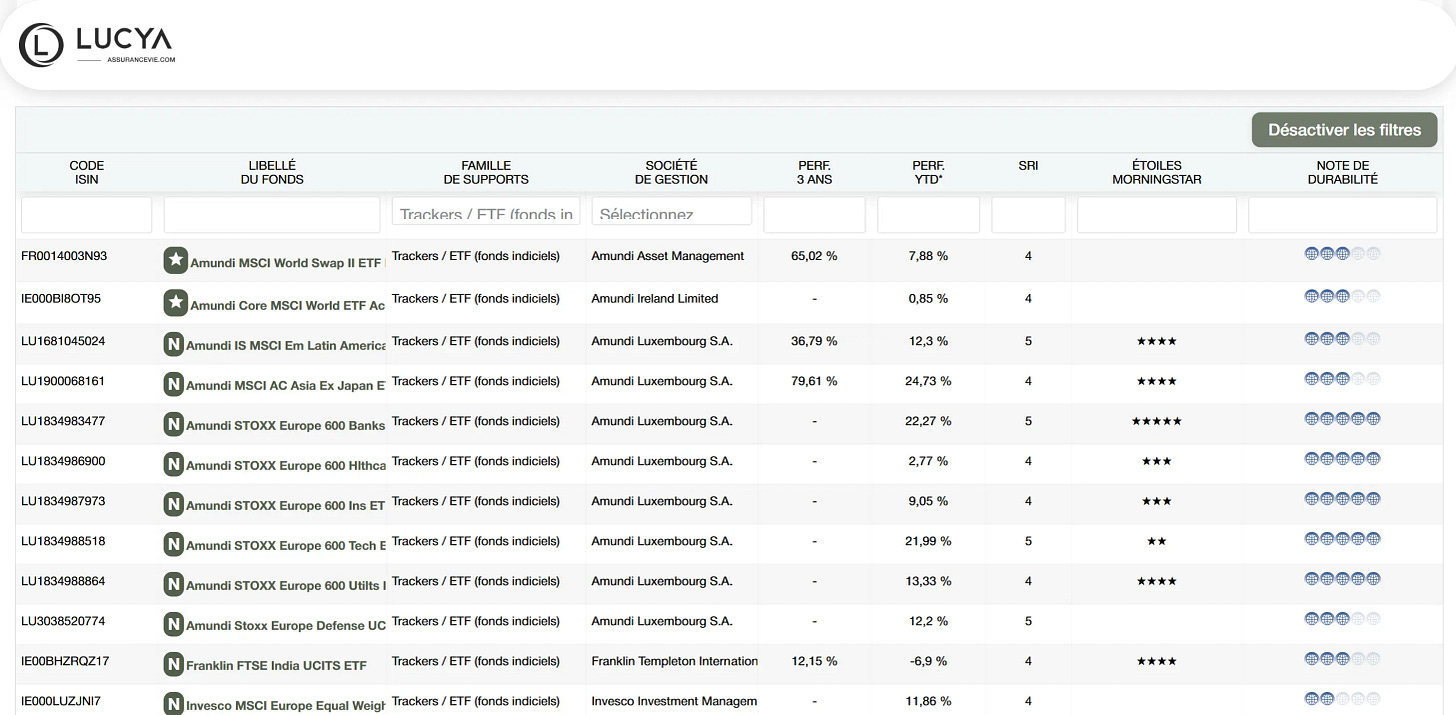Sort by Perf. YTD column header
The image size is (1456, 715).
[x=928, y=172]
